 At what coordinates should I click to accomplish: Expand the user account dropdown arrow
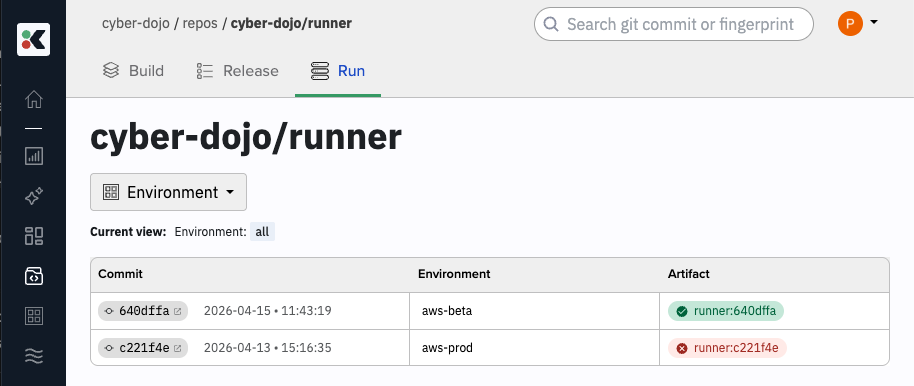pyautogui.click(x=874, y=23)
